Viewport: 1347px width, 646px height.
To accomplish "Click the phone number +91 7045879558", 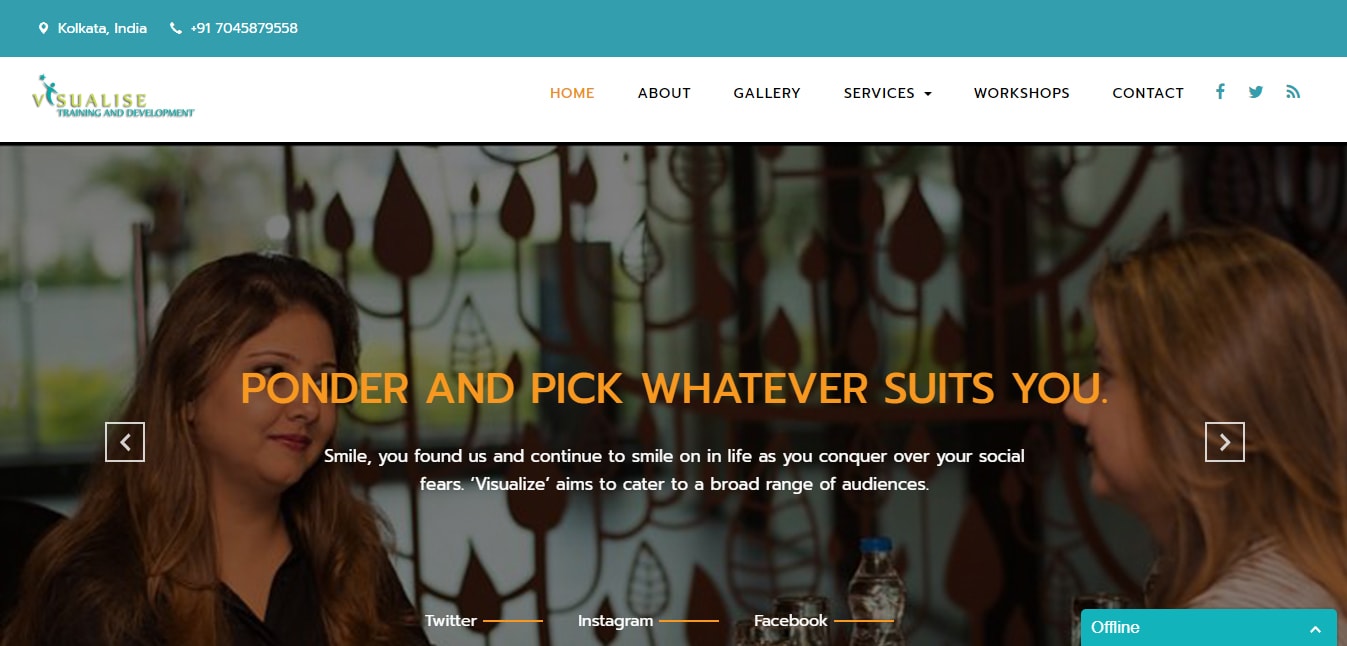I will [244, 28].
